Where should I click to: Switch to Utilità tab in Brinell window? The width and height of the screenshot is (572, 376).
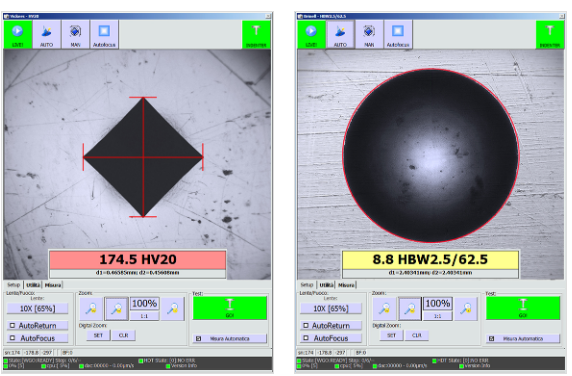click(x=326, y=285)
